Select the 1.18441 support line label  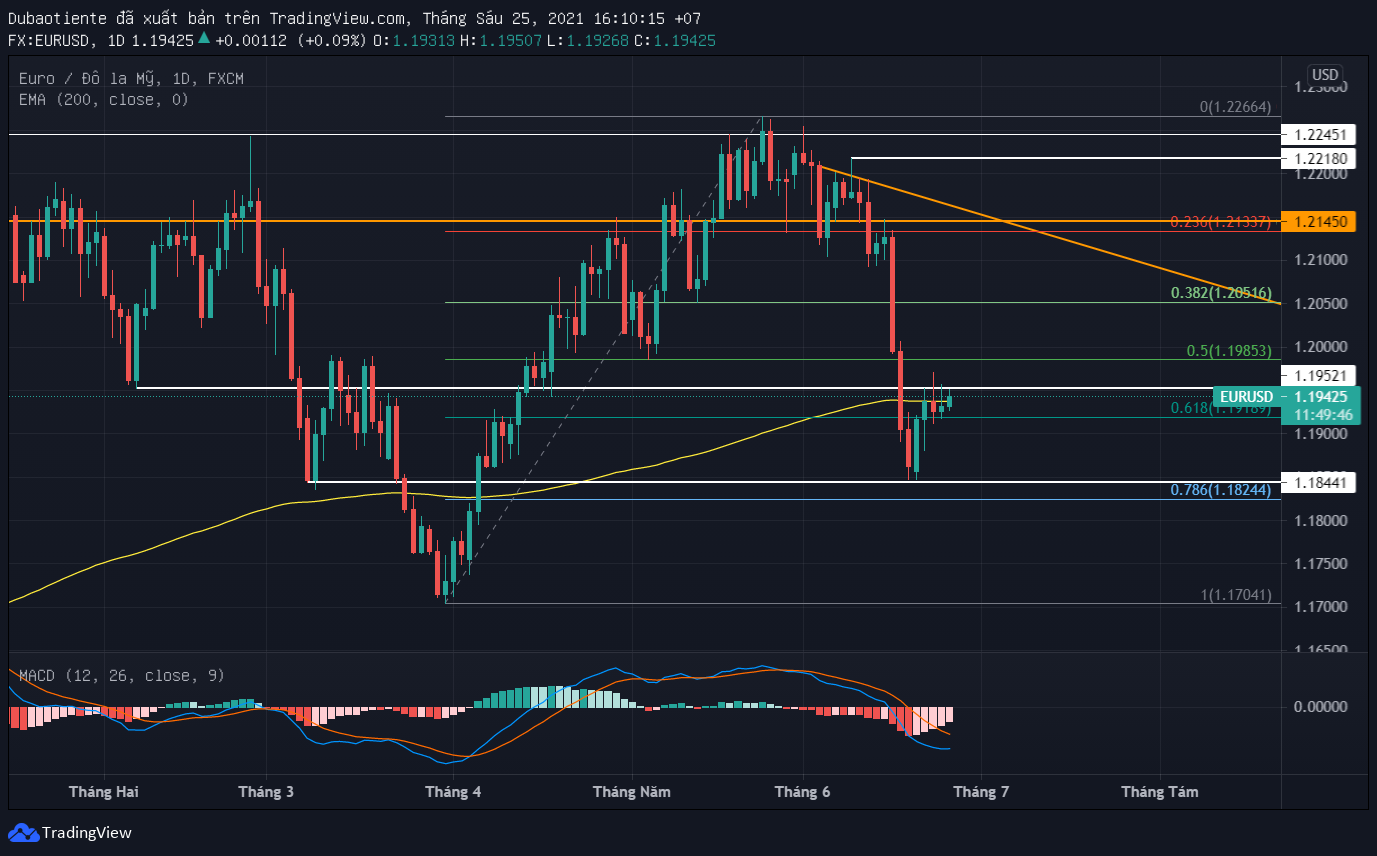1320,482
